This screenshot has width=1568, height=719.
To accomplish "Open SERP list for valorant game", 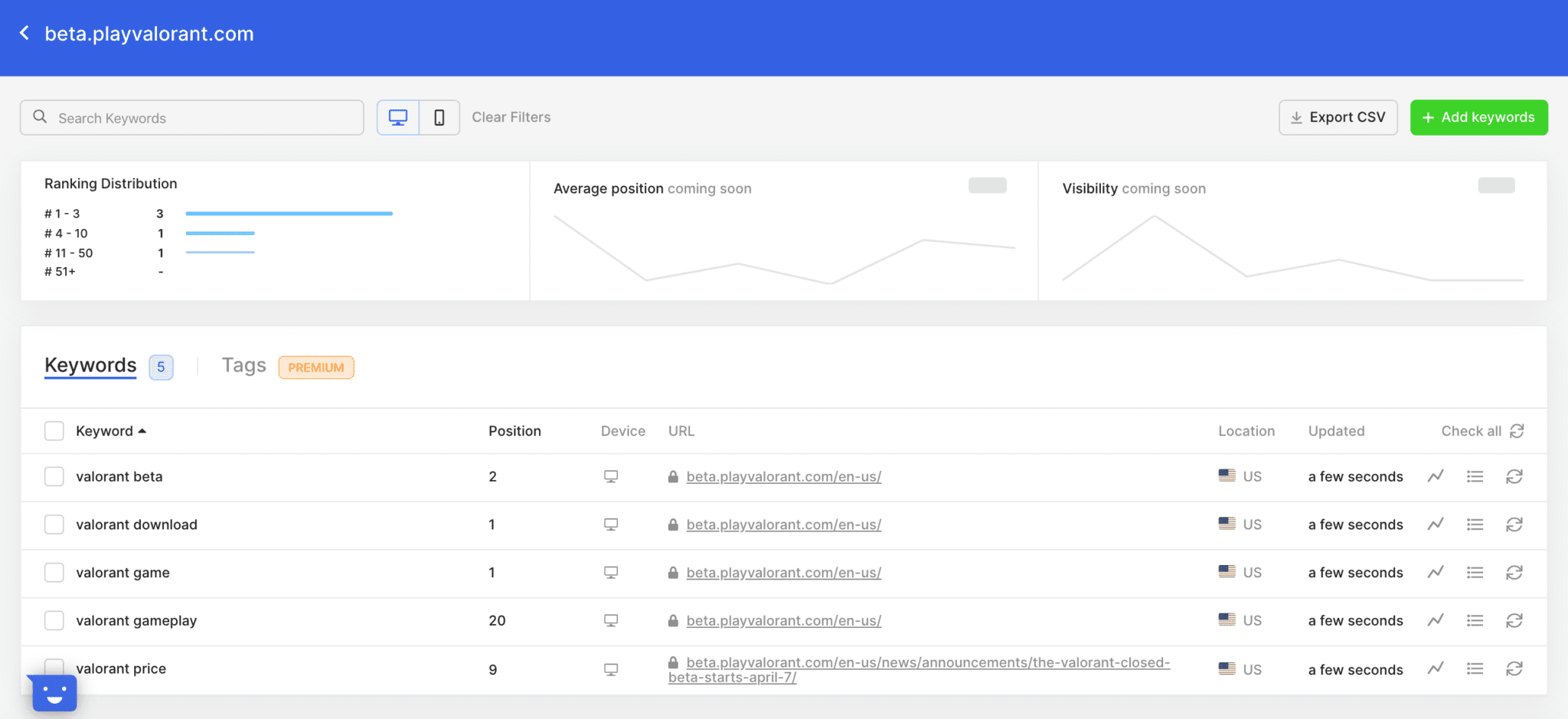I will coord(1475,573).
